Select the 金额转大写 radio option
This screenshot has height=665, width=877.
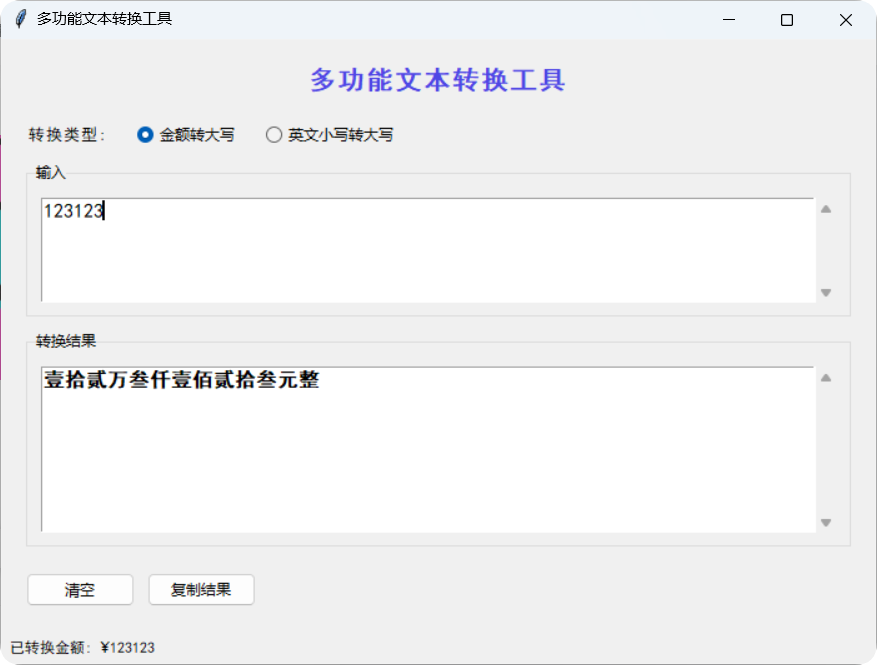tap(186, 135)
